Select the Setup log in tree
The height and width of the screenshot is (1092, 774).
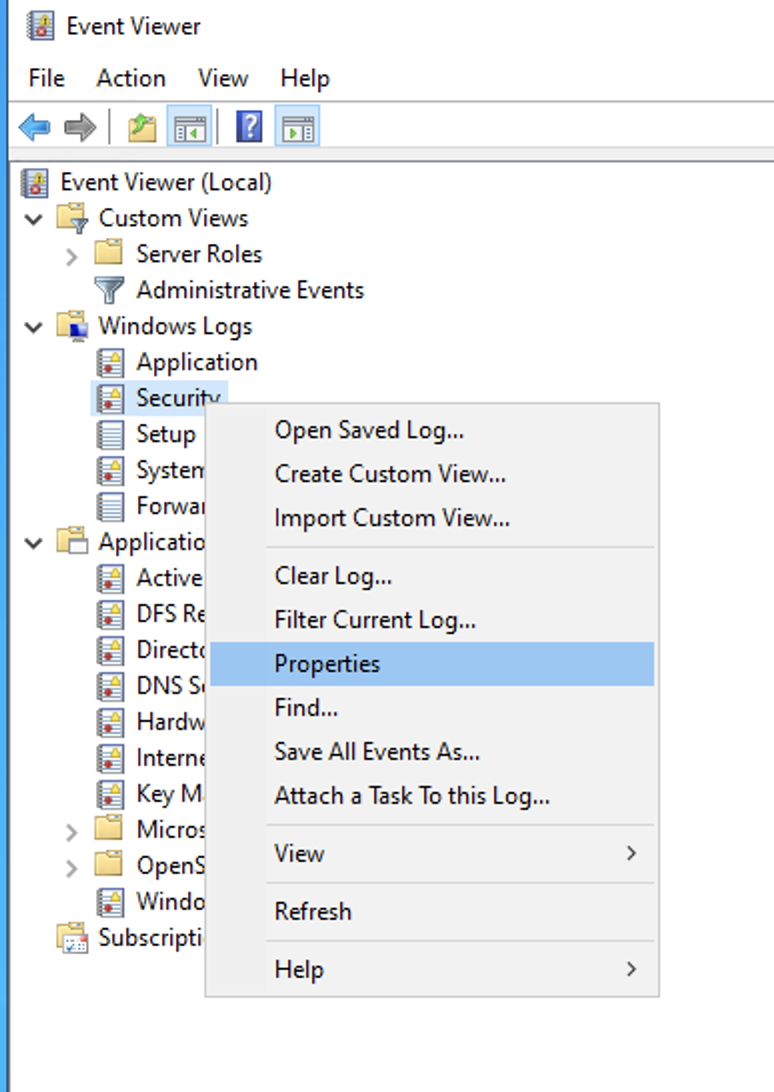(x=165, y=434)
